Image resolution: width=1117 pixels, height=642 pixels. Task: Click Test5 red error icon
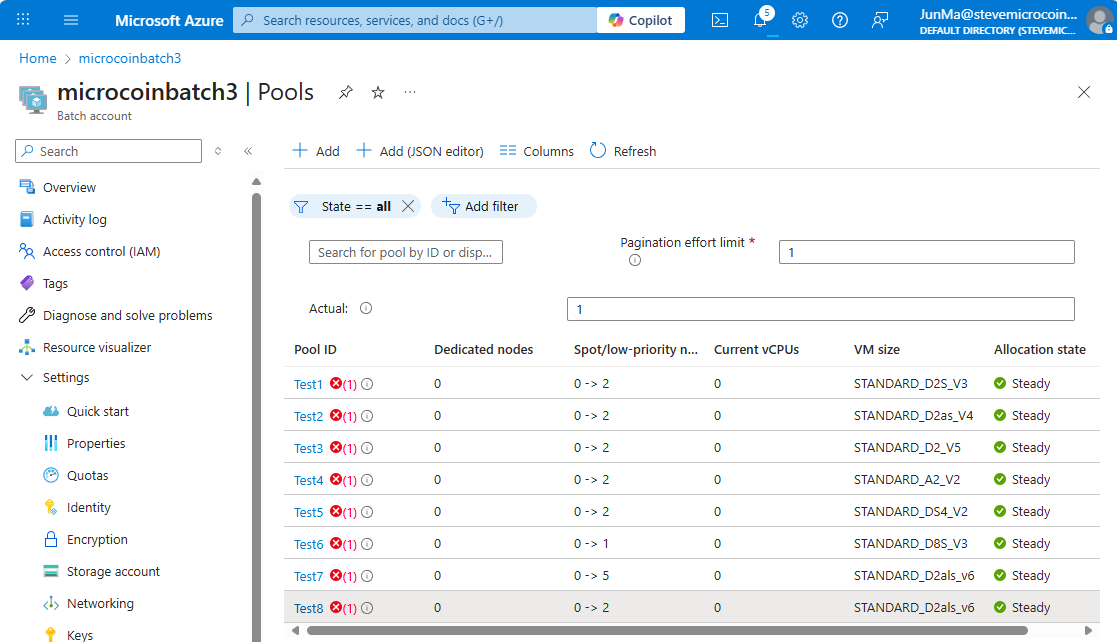coord(336,512)
